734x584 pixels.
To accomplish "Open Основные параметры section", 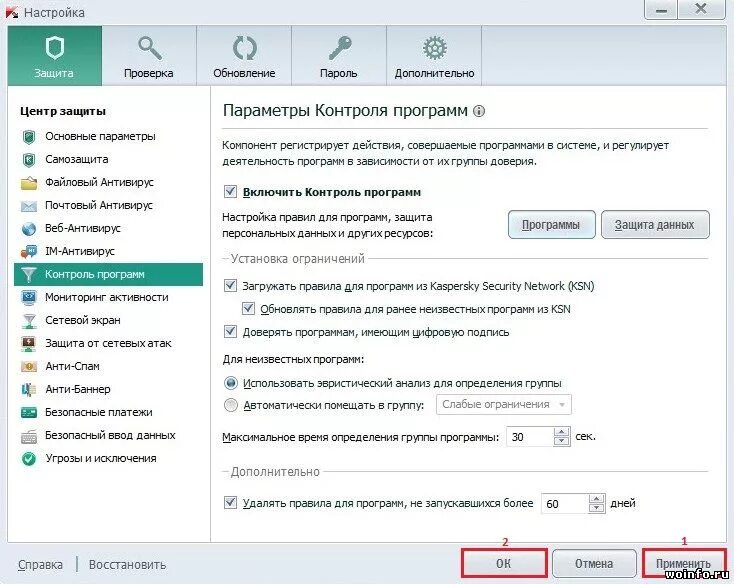I will click(x=100, y=137).
